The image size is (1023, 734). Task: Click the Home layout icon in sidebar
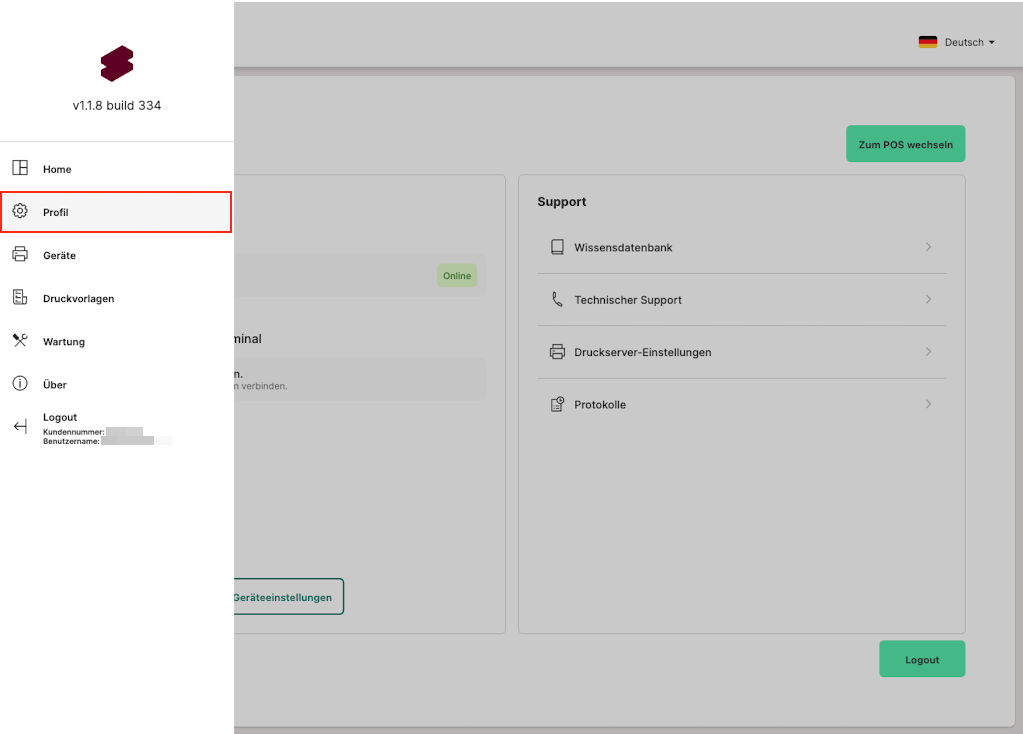[x=20, y=169]
